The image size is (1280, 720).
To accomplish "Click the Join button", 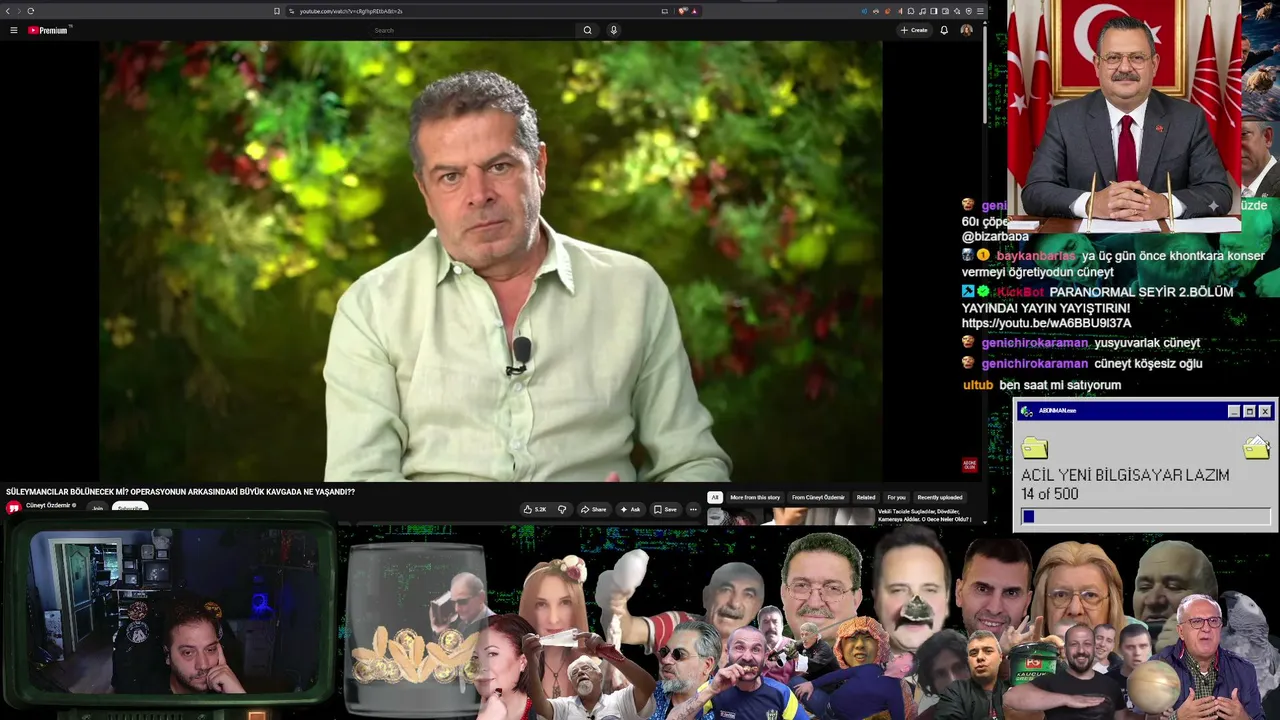I will coord(97,508).
